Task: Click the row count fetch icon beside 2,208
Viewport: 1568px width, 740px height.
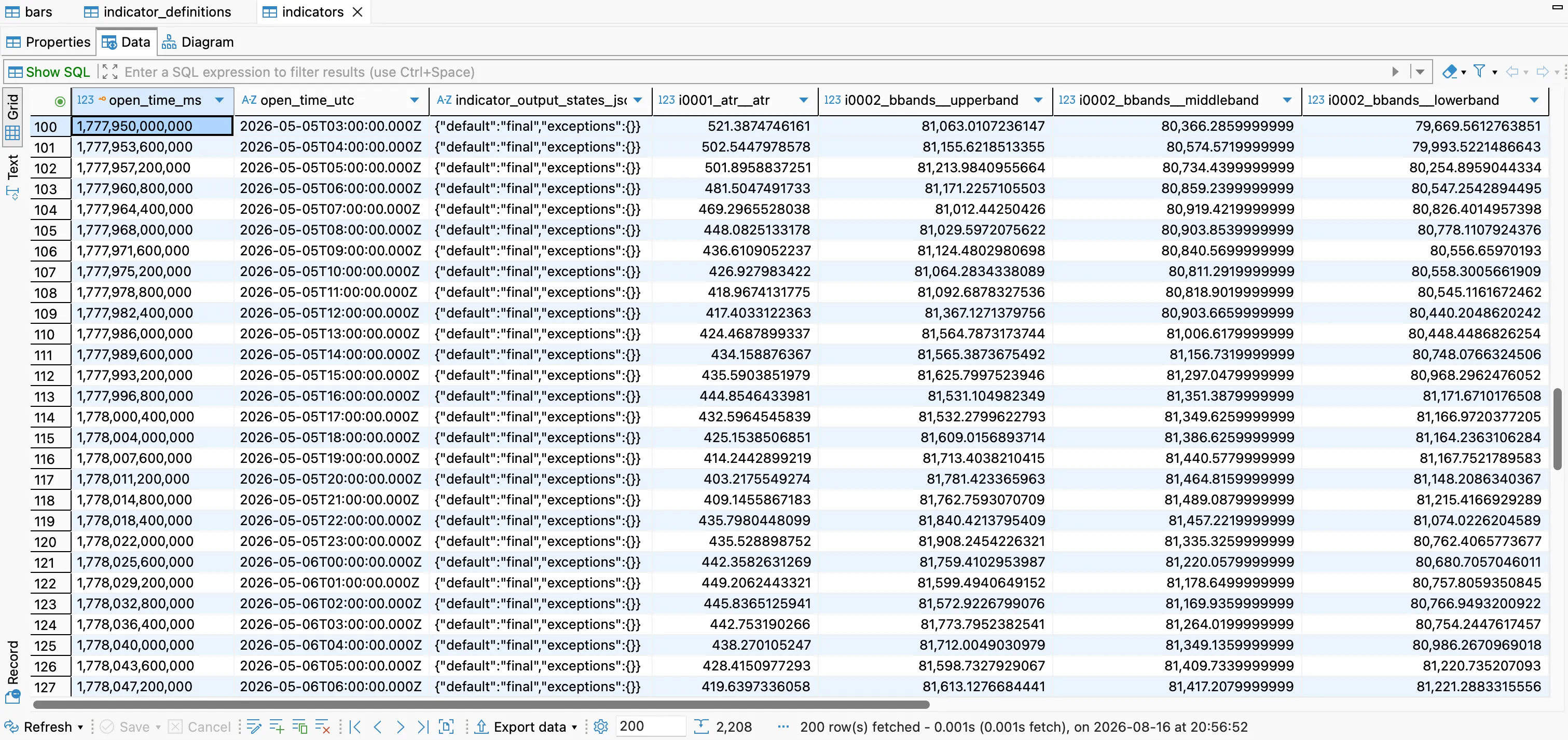Action: (x=701, y=727)
